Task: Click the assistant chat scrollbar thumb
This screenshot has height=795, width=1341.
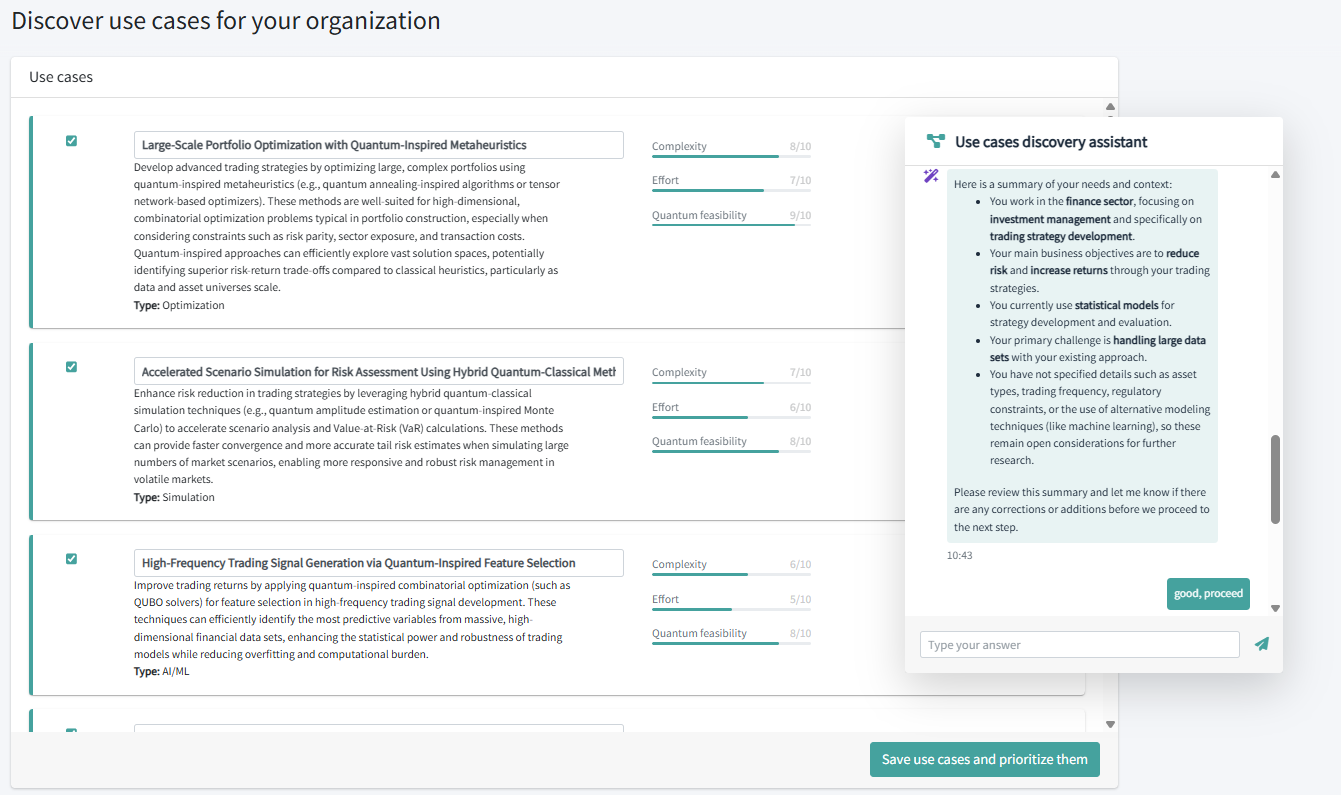Action: [1275, 479]
